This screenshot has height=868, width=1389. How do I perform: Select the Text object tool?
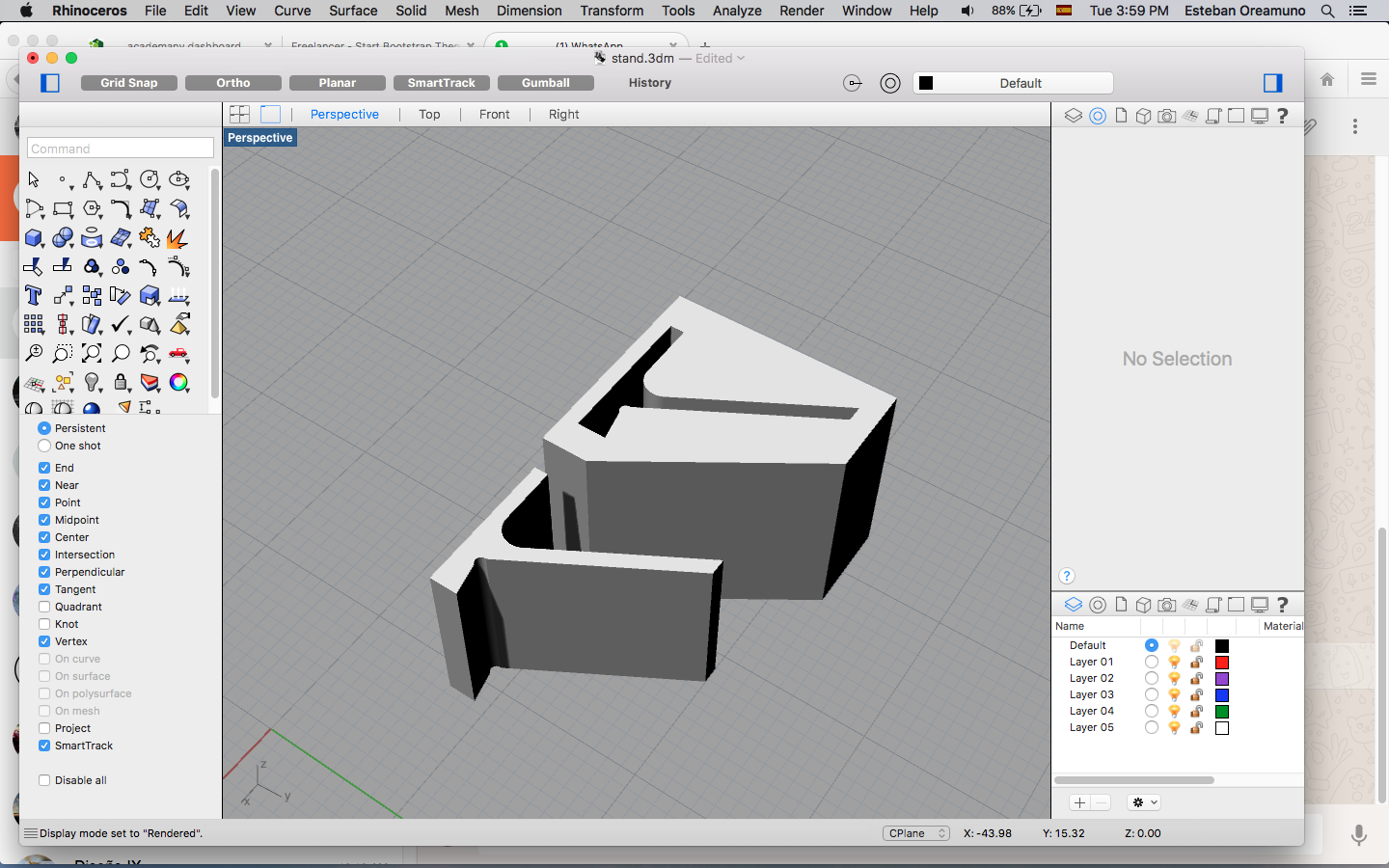(34, 296)
